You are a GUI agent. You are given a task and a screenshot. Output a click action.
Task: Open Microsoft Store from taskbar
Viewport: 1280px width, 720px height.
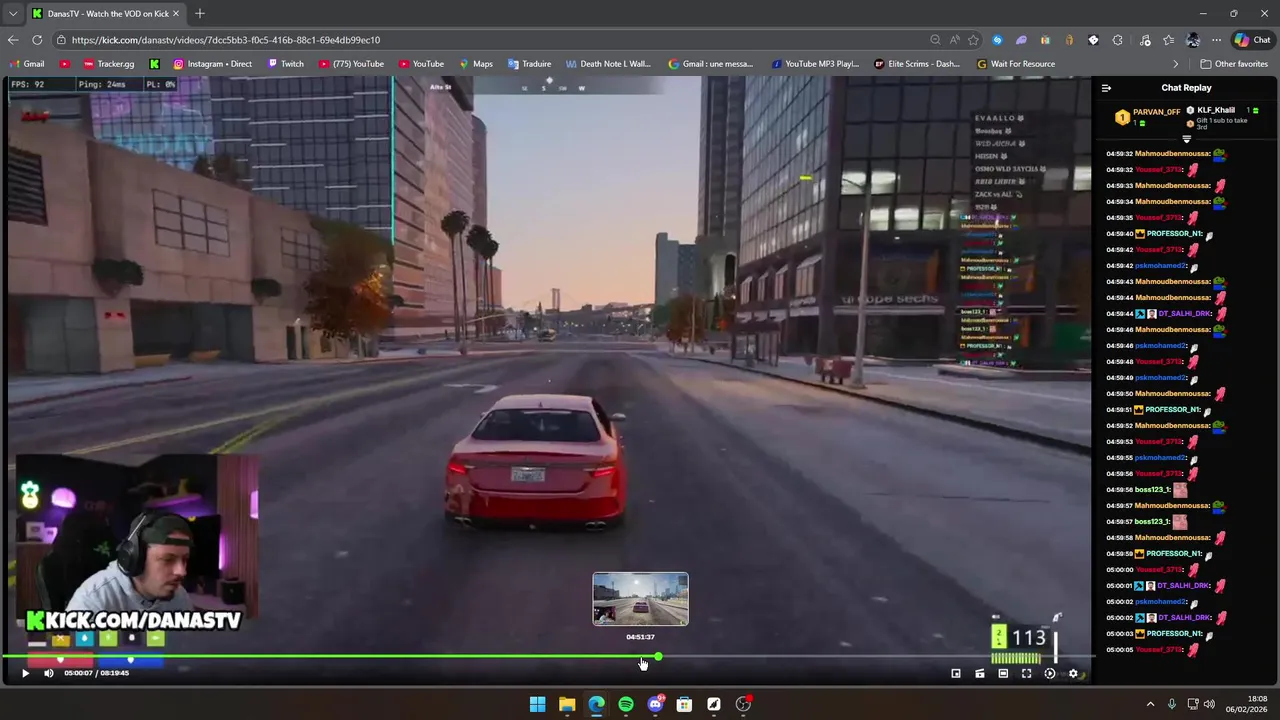tap(684, 704)
